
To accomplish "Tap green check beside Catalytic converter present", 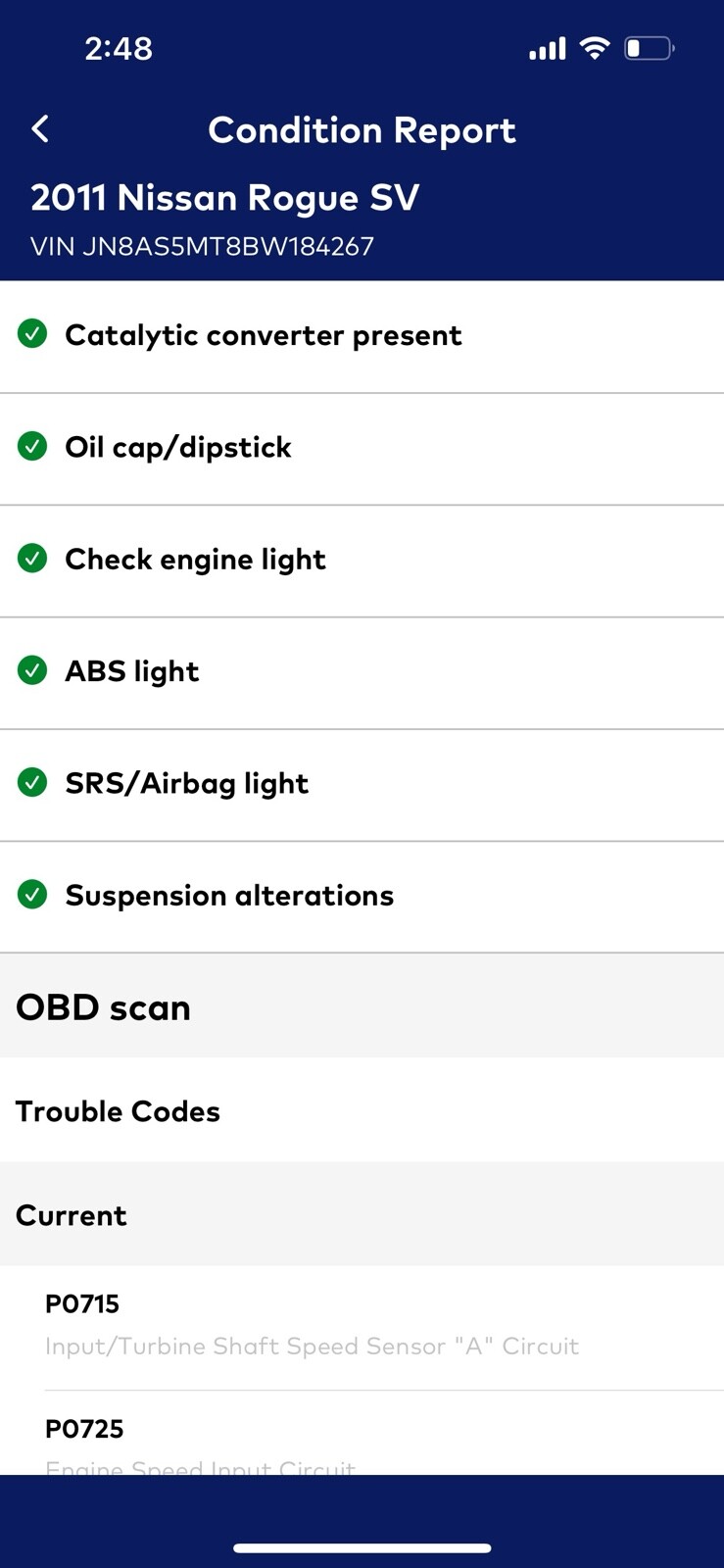I will [32, 335].
